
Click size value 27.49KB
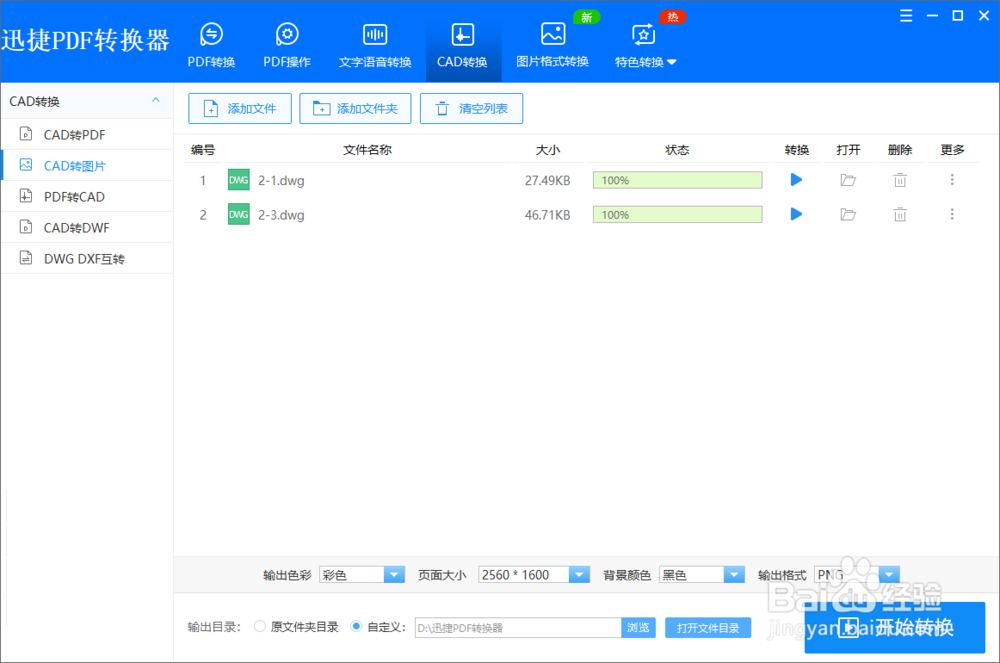click(547, 181)
